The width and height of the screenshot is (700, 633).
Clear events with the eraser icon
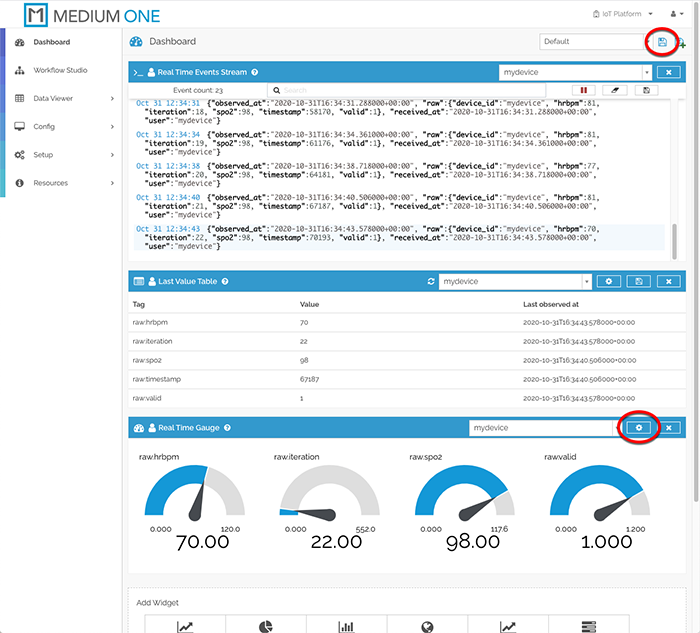[615, 90]
